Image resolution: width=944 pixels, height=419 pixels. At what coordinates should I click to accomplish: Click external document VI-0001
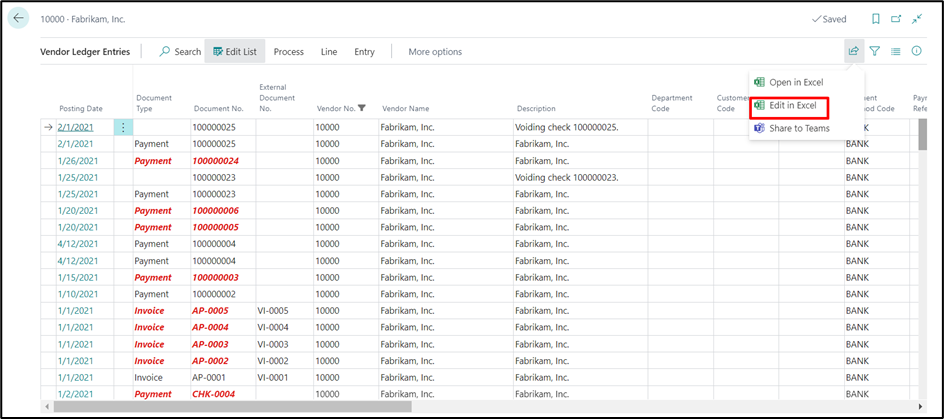pos(274,377)
